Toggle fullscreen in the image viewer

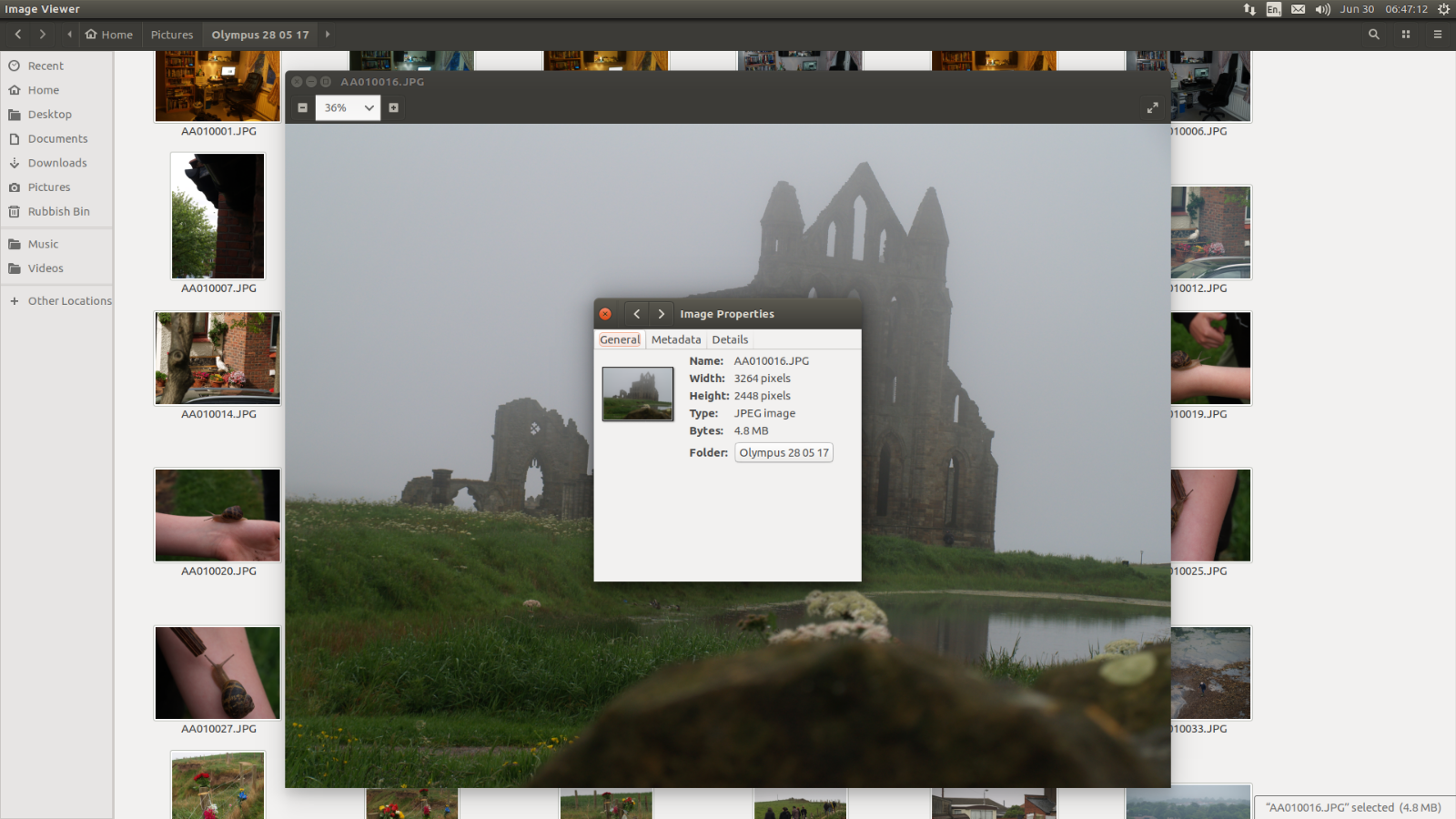click(1152, 107)
